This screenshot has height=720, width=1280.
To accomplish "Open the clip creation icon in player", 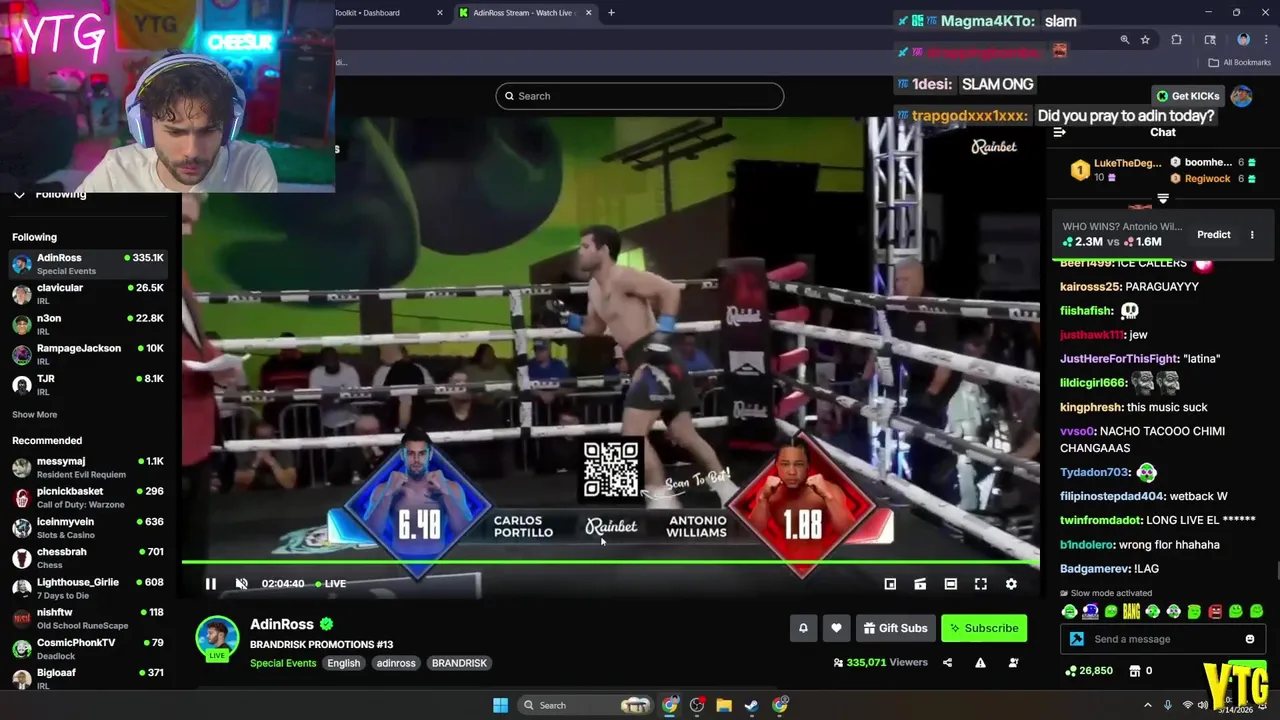I will (x=920, y=584).
